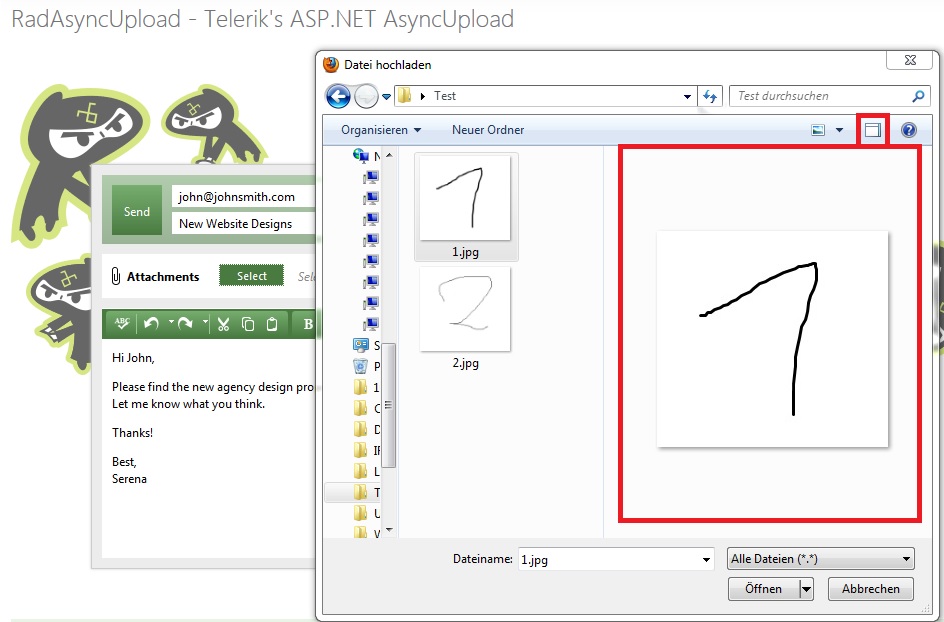Click the magnifier search icon

(918, 96)
